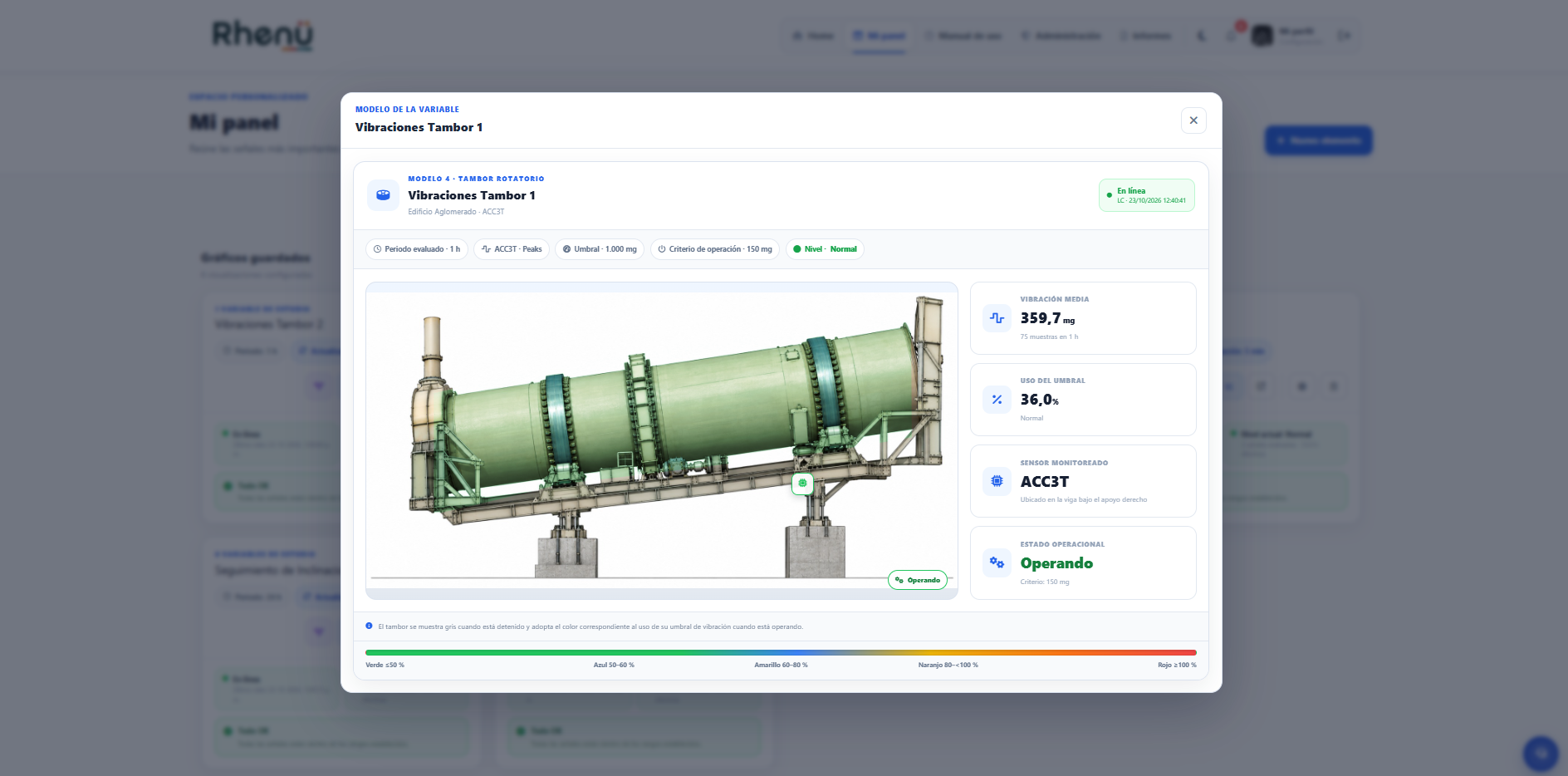Click the rotary drum 3D model image
The height and width of the screenshot is (776, 1568).
point(662,440)
